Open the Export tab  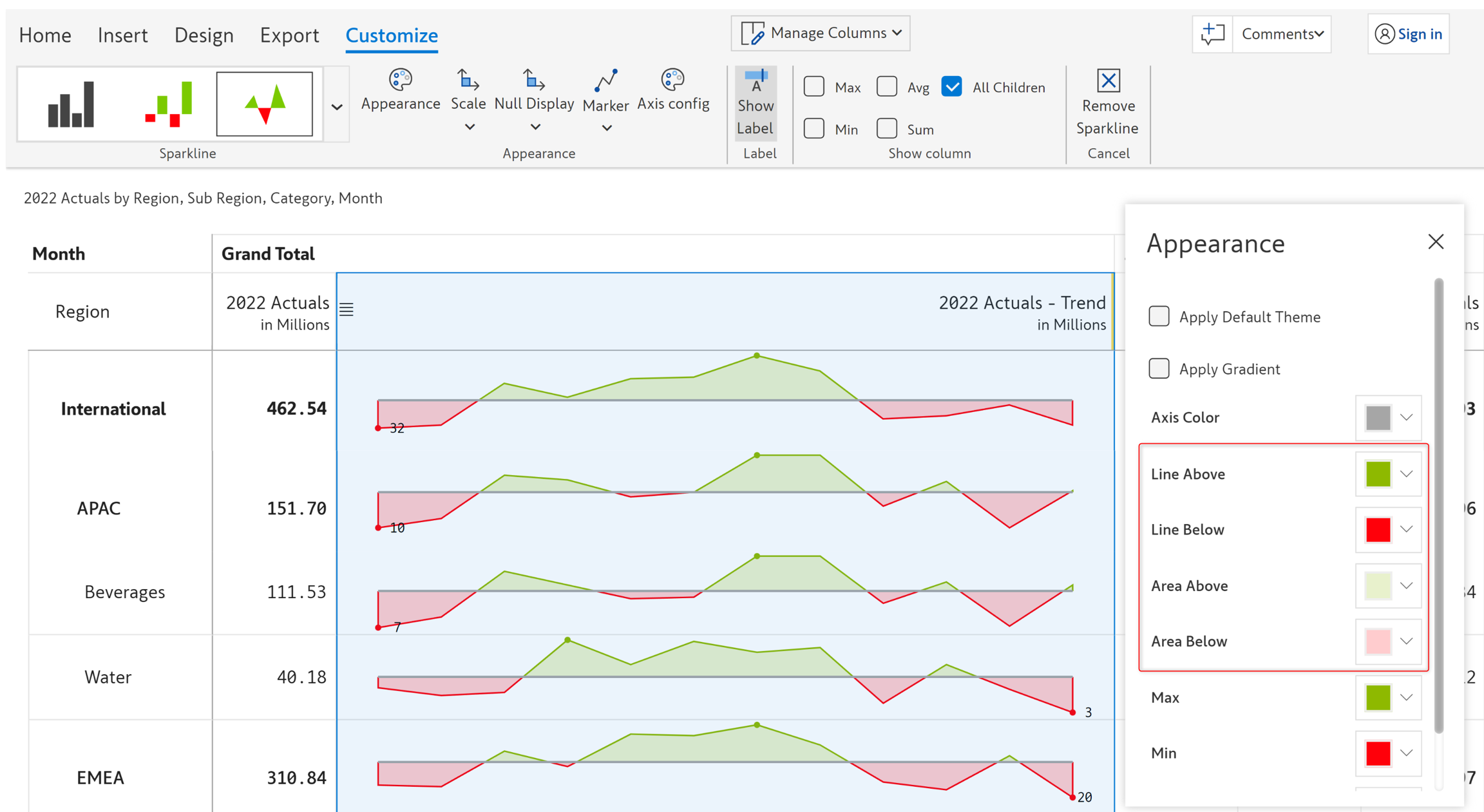(x=289, y=35)
